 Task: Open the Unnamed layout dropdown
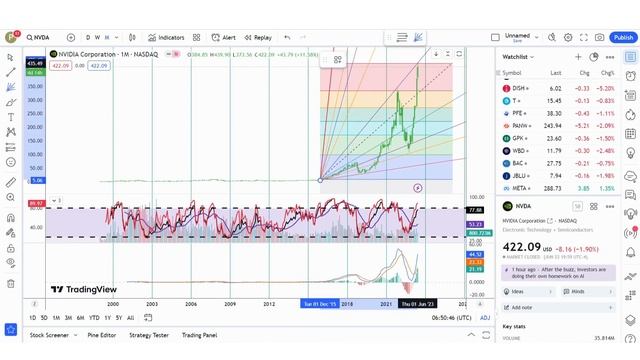[x=522, y=37]
